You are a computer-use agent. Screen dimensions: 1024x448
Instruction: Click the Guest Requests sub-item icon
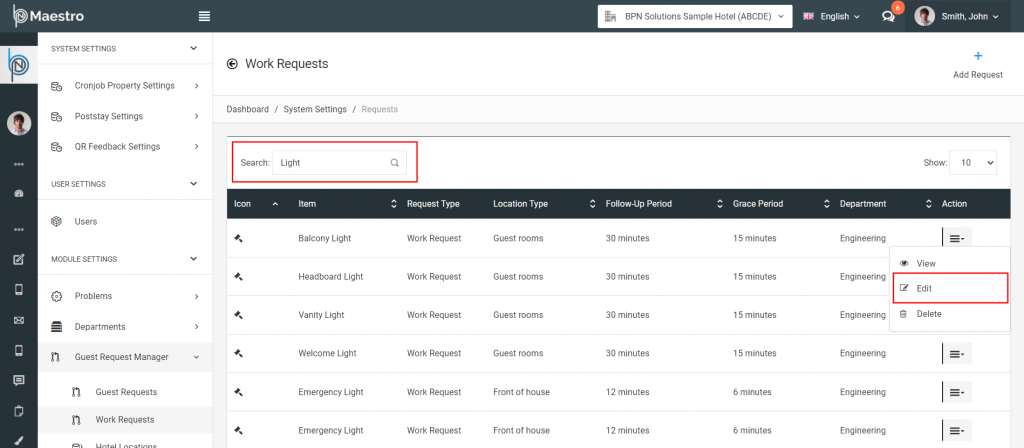(76, 392)
